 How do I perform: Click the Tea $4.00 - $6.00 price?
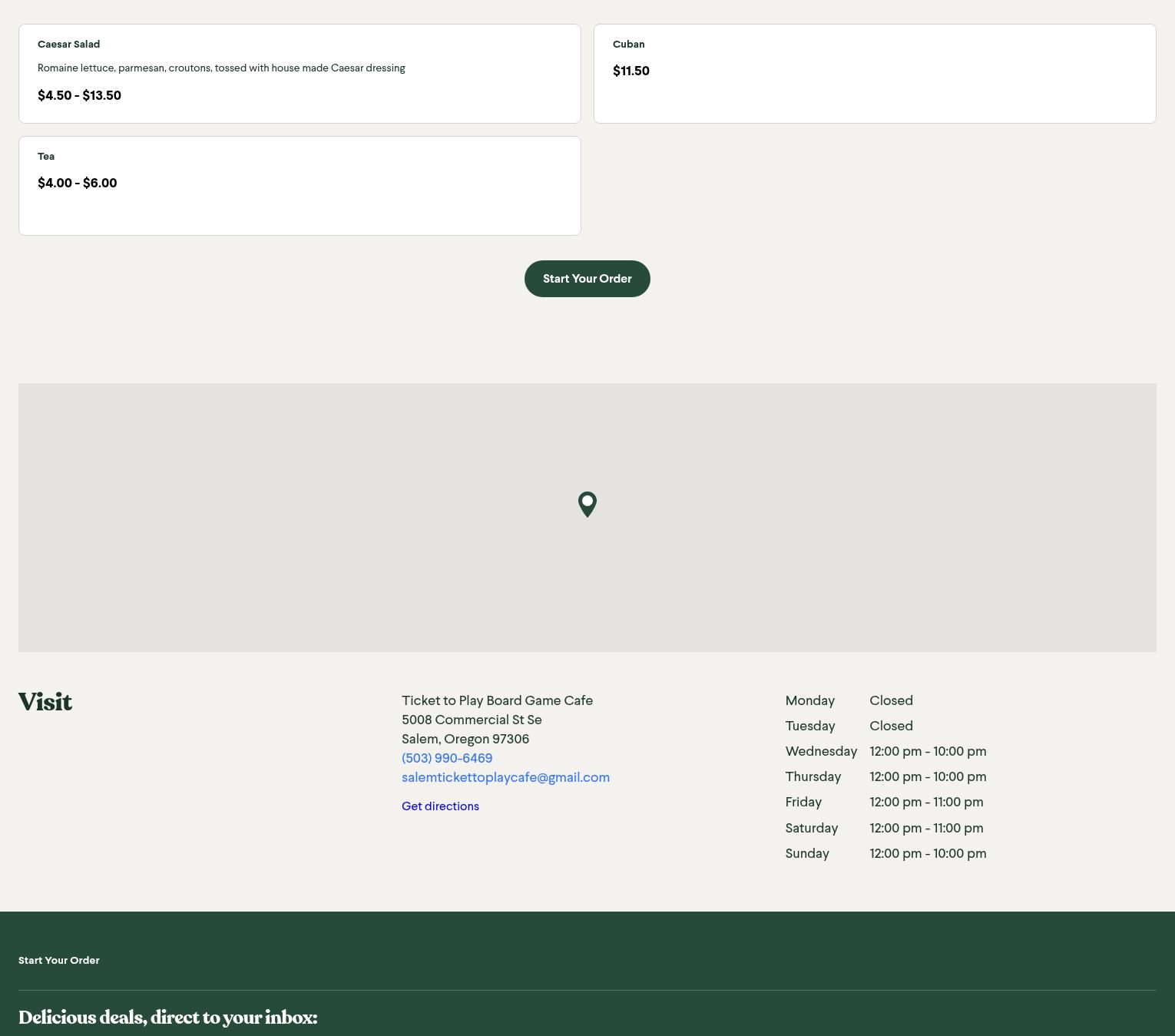coord(77,183)
